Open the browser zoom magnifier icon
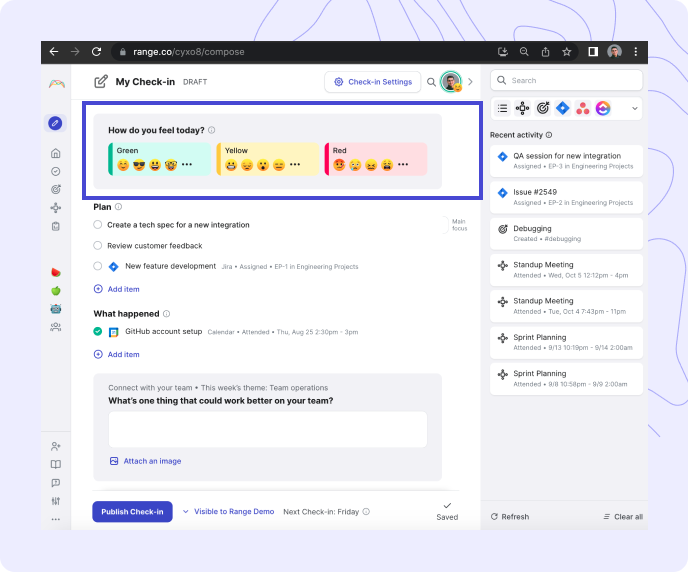 point(524,52)
